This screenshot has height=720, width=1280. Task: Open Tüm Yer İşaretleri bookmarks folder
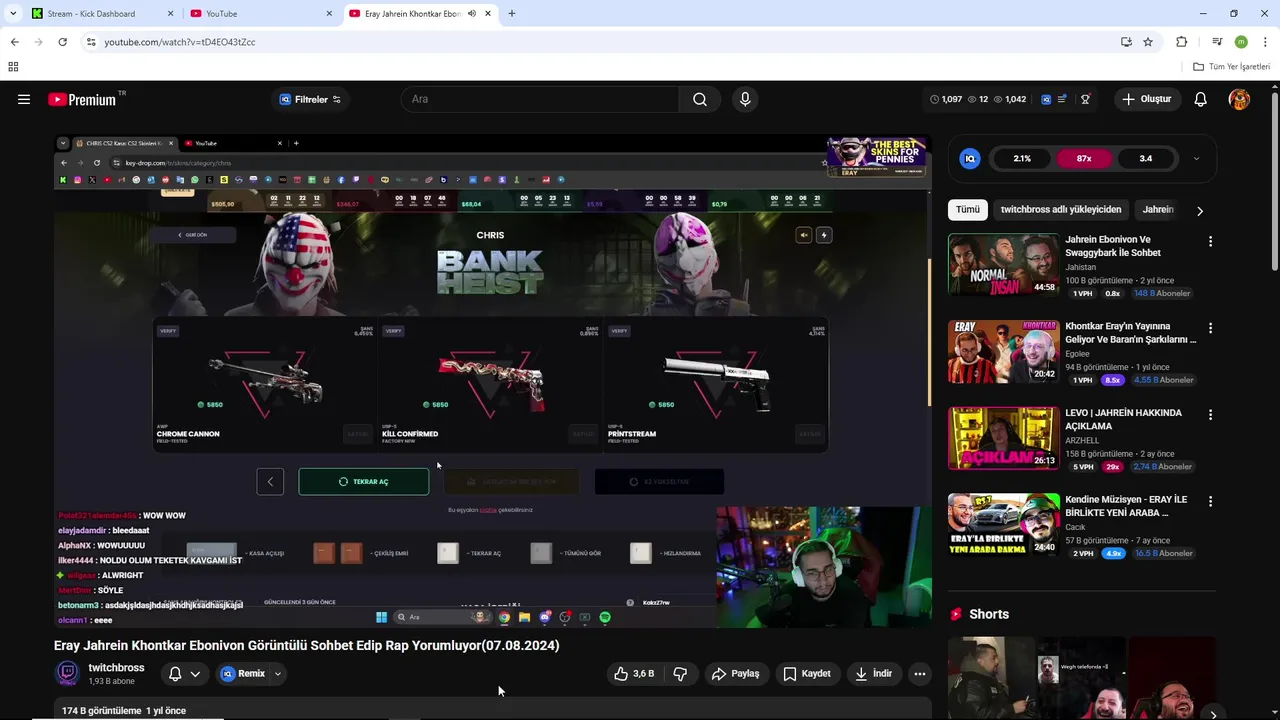click(1232, 67)
